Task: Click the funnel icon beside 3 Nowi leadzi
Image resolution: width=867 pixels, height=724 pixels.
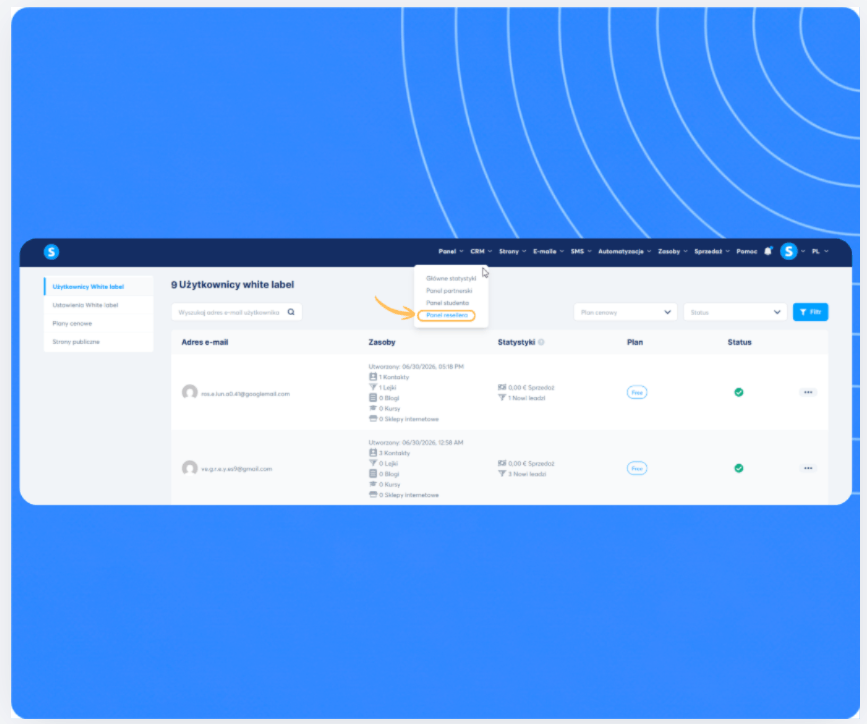Action: tap(502, 473)
